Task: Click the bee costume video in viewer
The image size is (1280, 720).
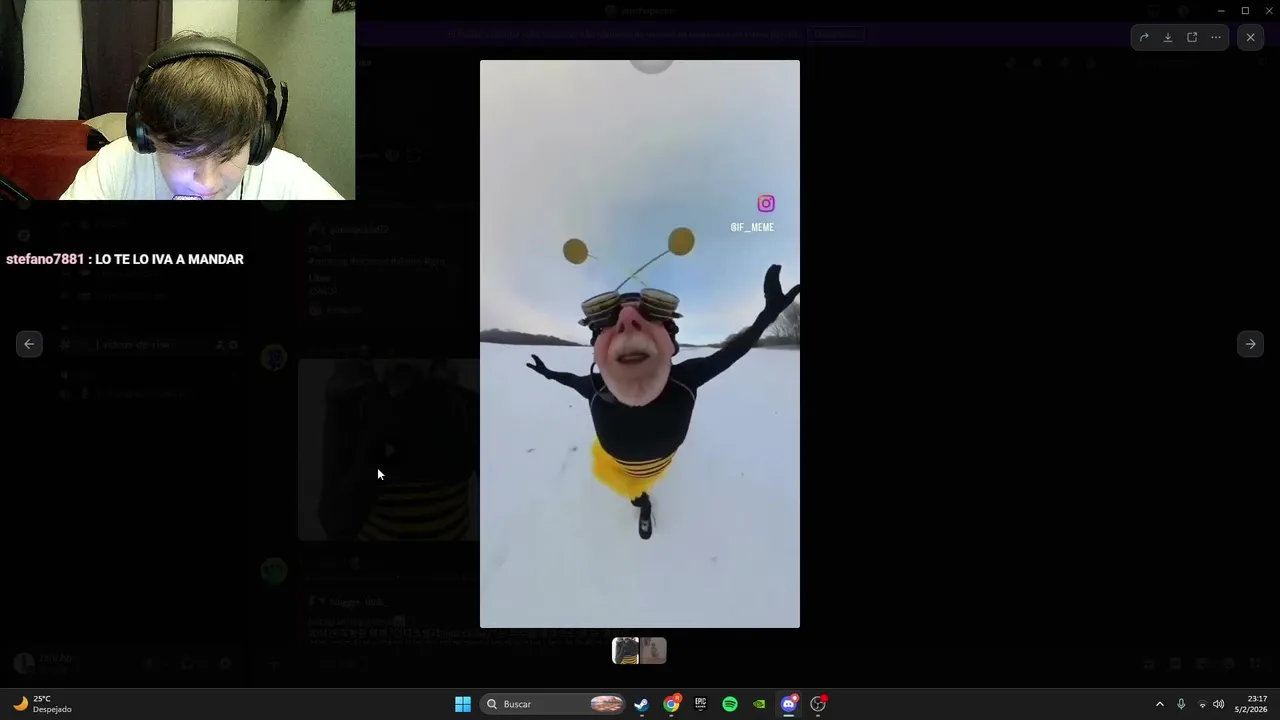Action: coord(640,344)
